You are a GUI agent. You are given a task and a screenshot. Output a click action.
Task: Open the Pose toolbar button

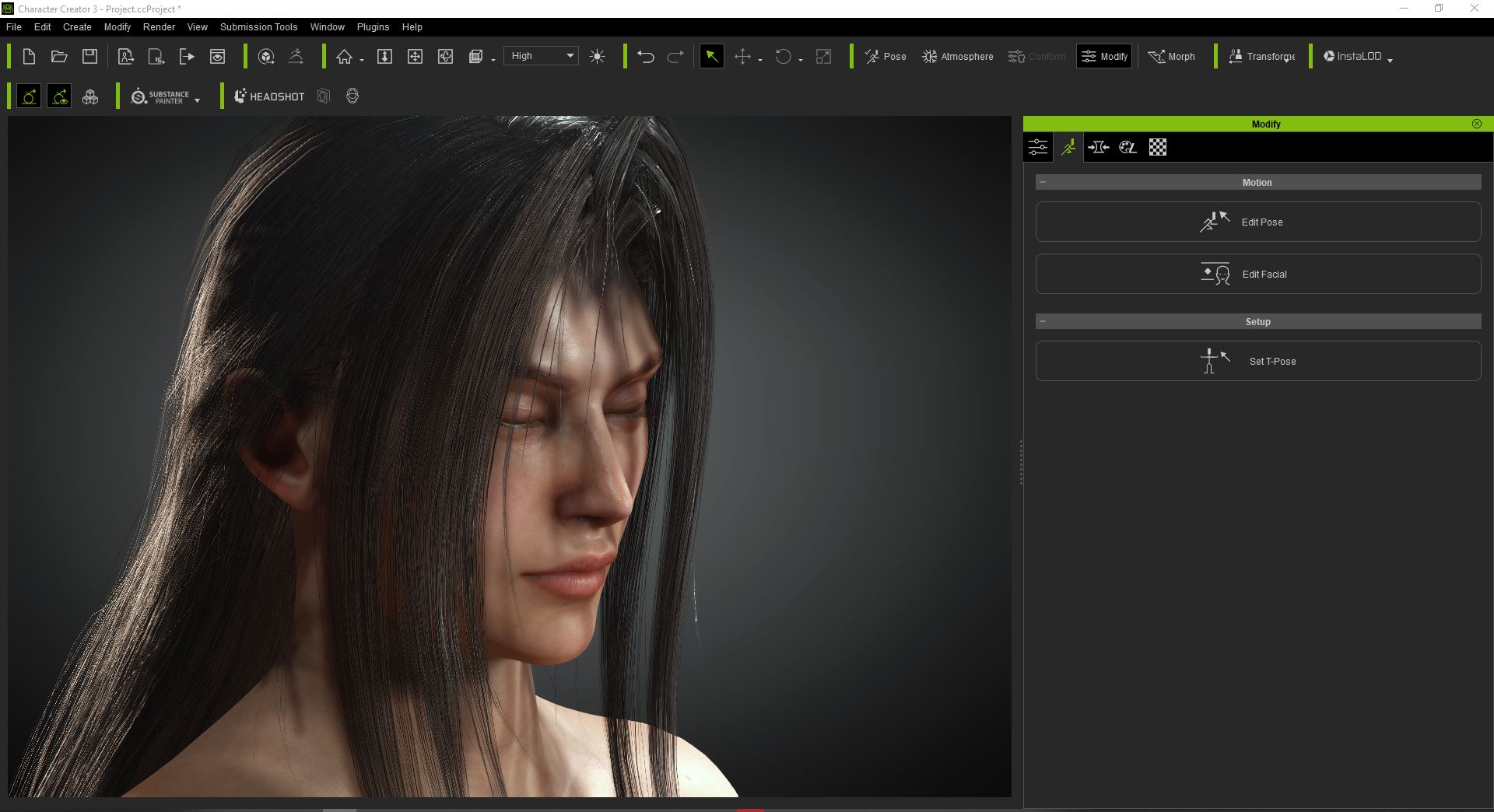[x=886, y=56]
